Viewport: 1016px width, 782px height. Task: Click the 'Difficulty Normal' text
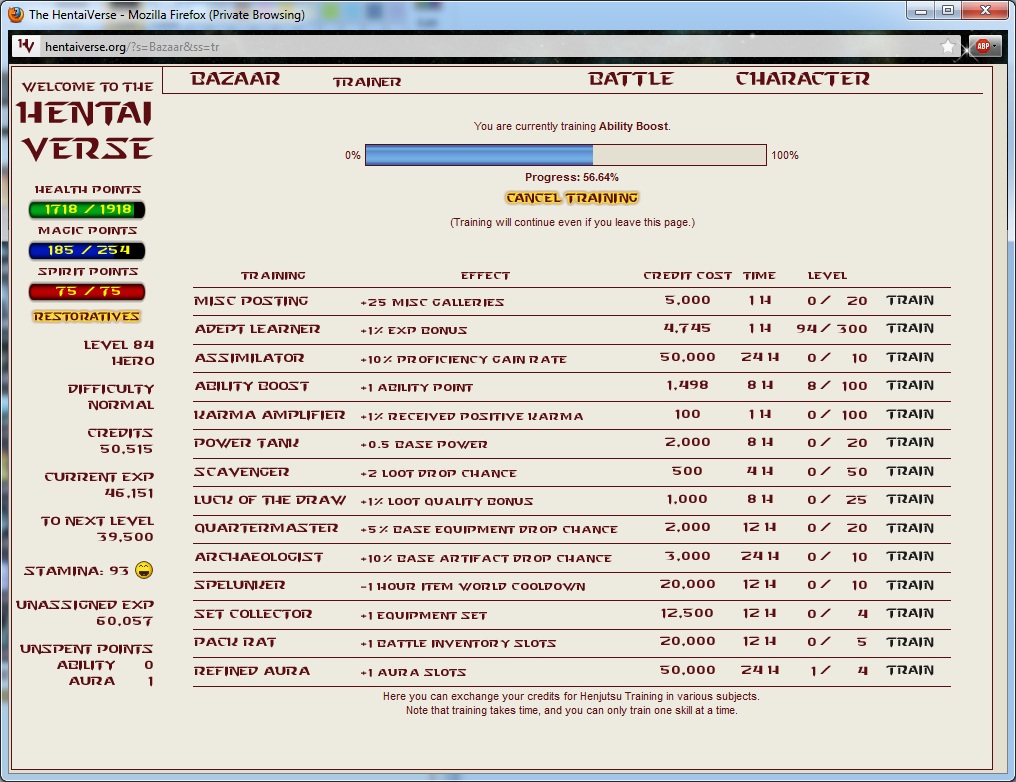tap(111, 397)
